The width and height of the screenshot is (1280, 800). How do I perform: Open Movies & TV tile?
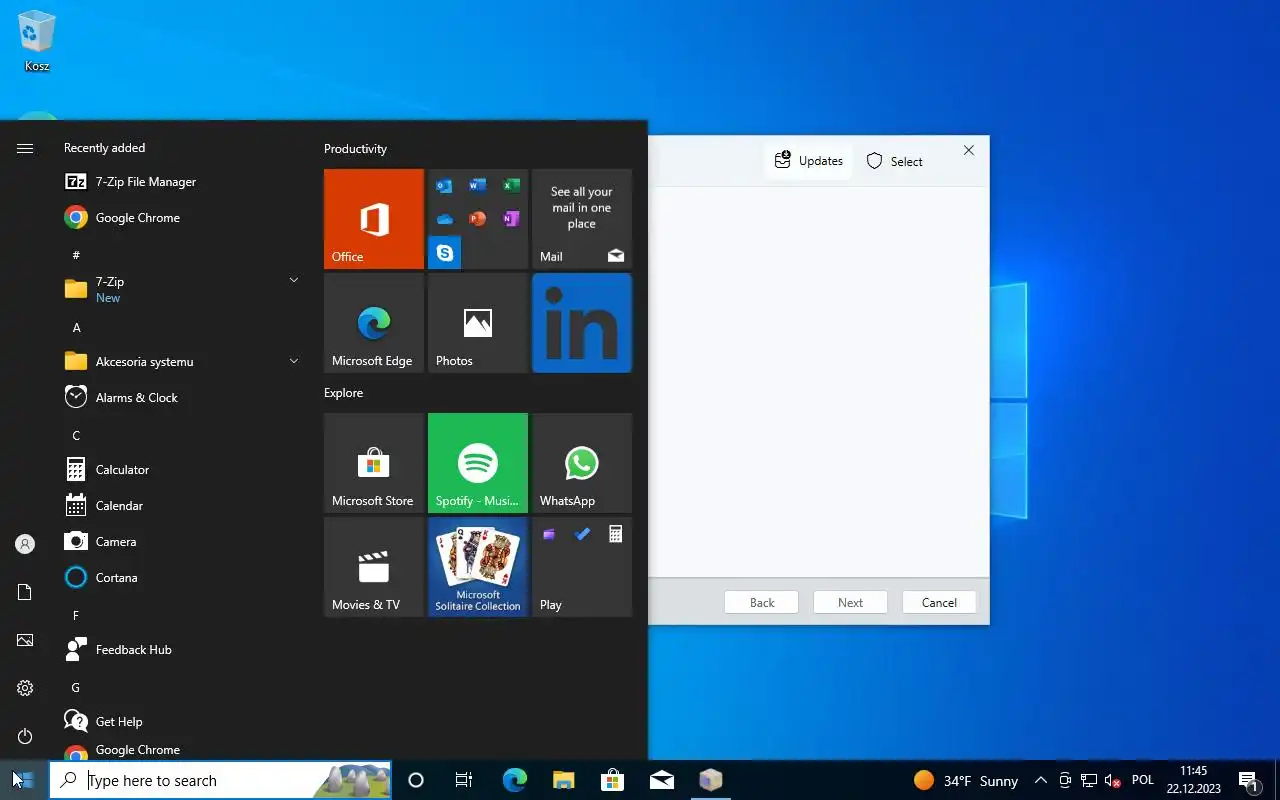click(x=374, y=567)
